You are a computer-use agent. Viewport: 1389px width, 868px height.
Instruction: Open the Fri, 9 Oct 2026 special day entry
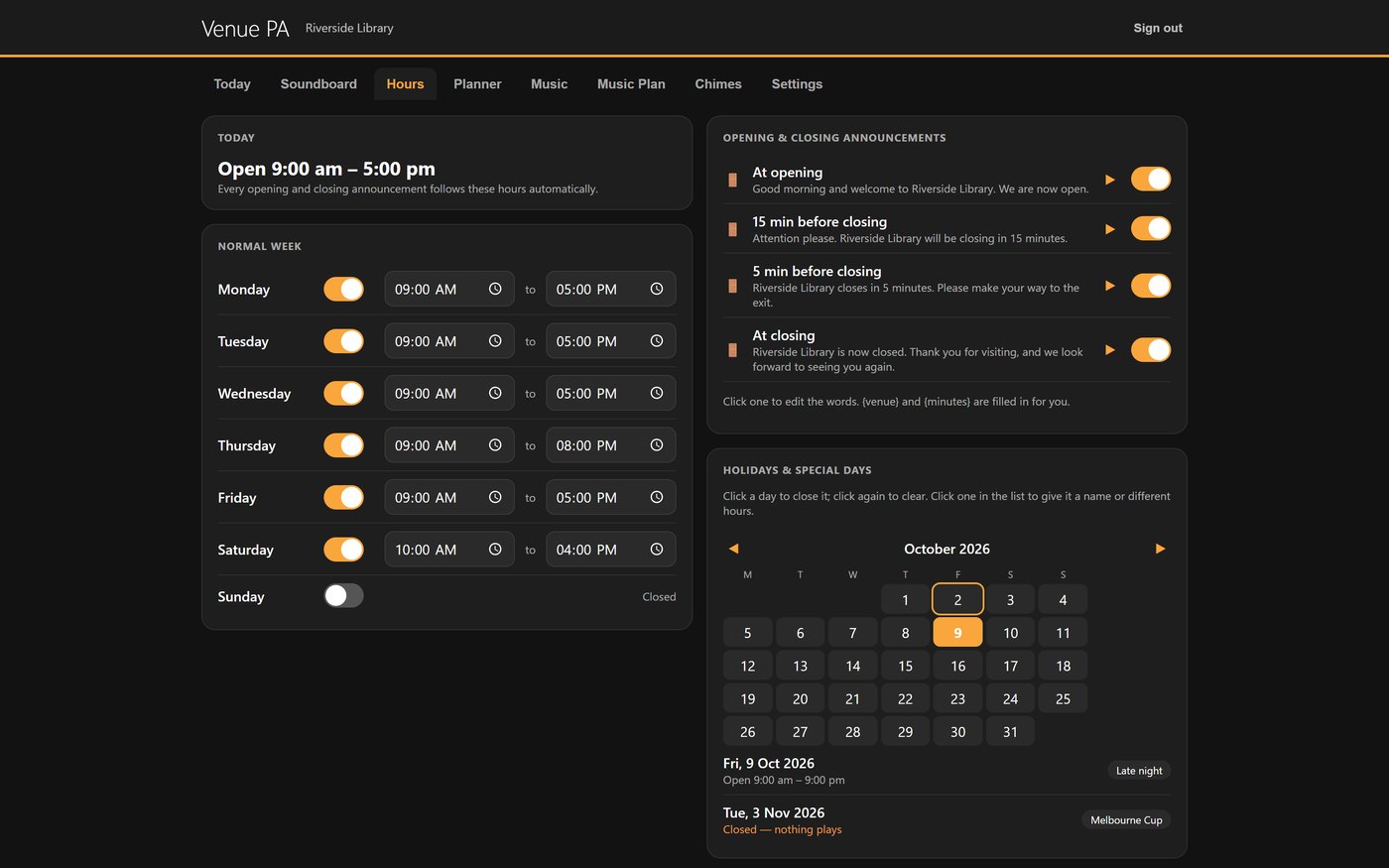pos(947,771)
